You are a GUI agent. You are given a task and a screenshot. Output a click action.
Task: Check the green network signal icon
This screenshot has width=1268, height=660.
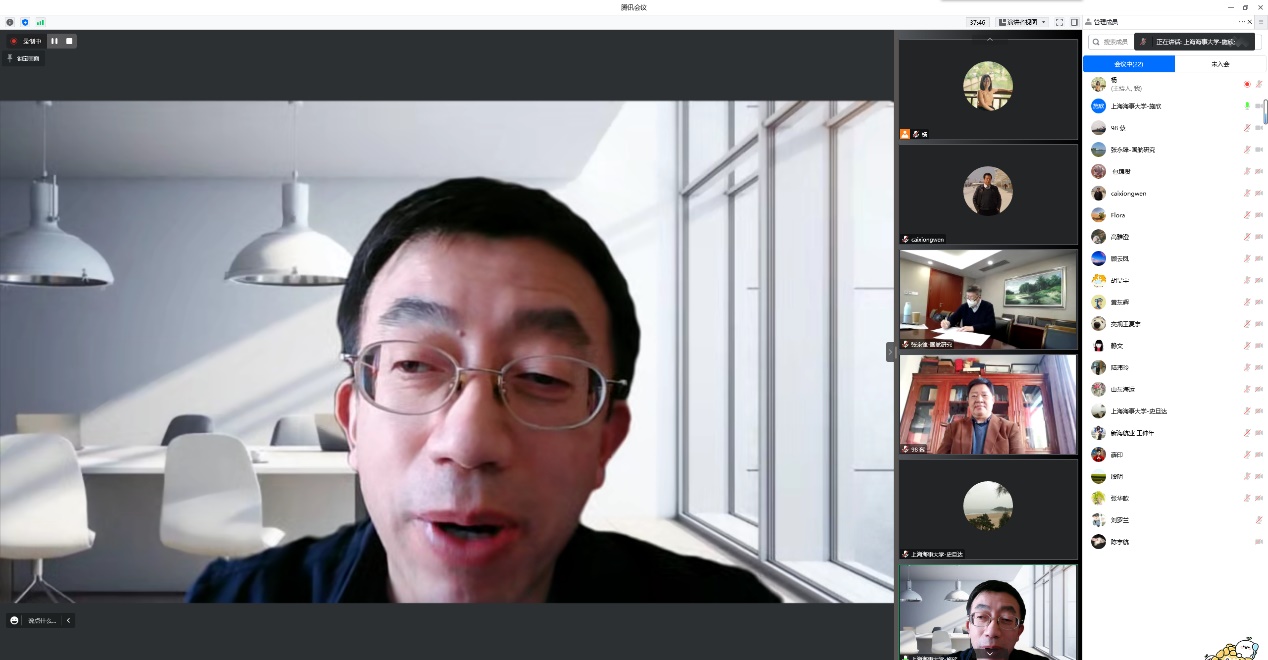coord(40,21)
